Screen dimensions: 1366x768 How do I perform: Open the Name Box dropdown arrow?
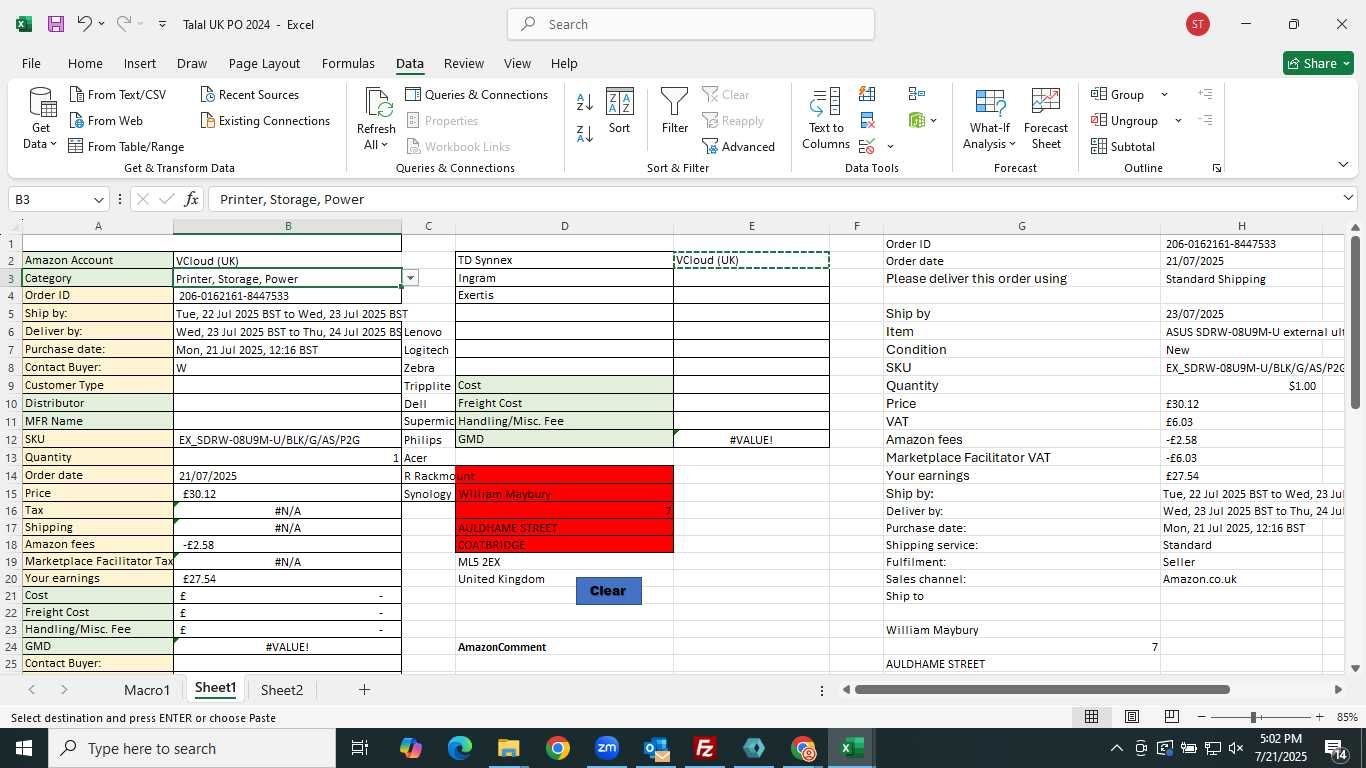98,200
